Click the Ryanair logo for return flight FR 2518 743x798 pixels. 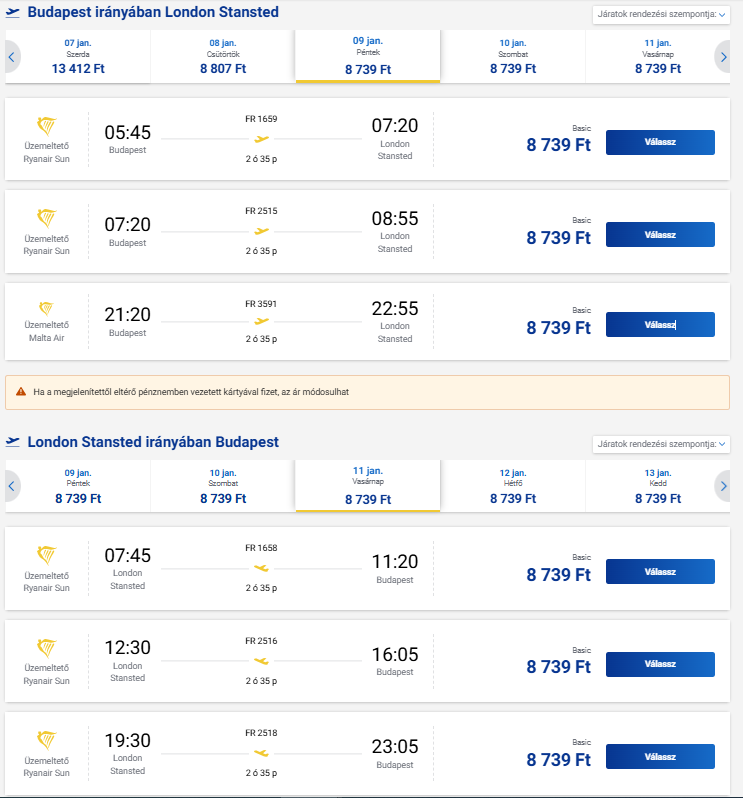[x=46, y=741]
